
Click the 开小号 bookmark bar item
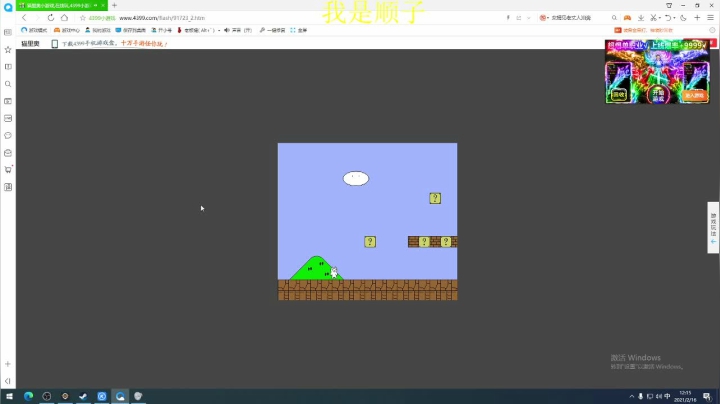tap(161, 30)
